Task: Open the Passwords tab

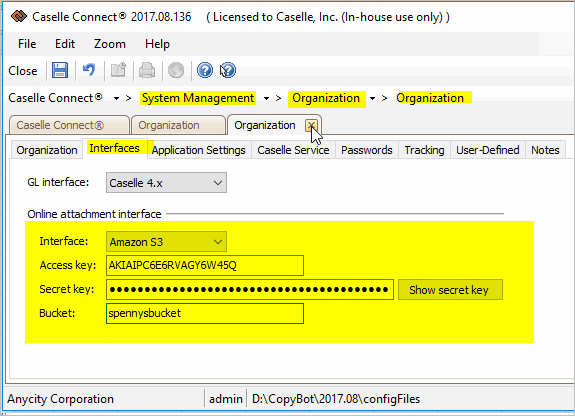Action: coord(367,150)
